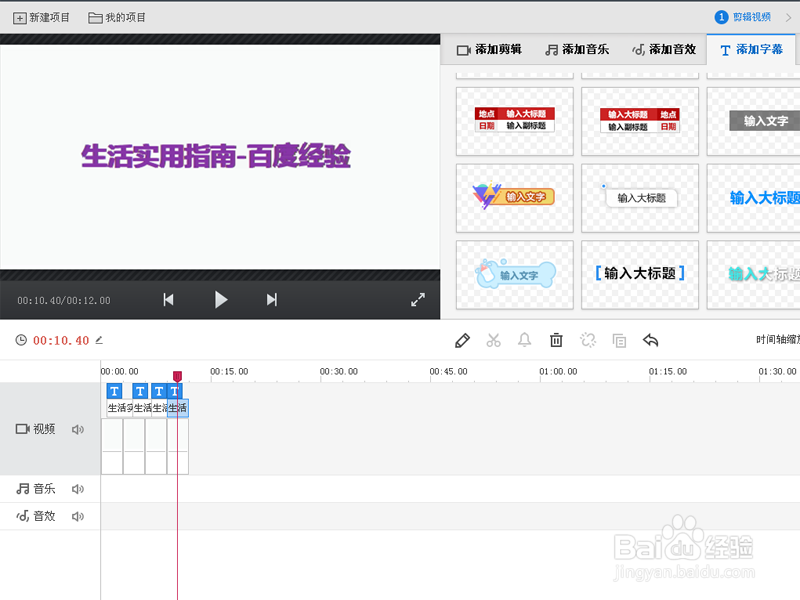The height and width of the screenshot is (600, 800).
Task: Select the 添加字幕 tab
Action: (x=751, y=49)
